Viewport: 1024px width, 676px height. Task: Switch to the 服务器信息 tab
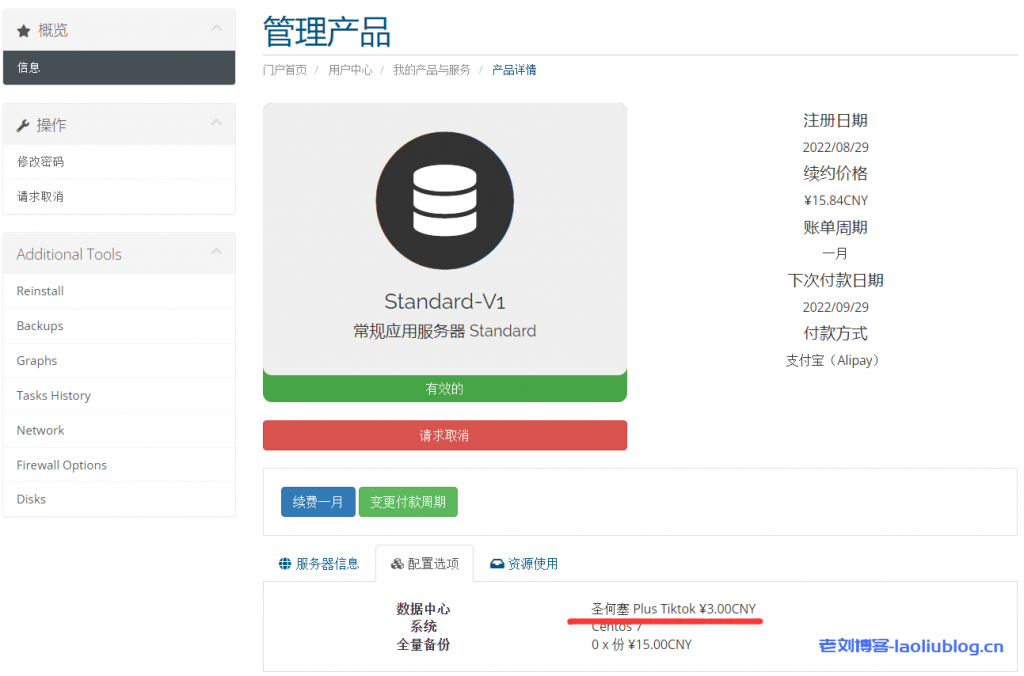(x=320, y=563)
